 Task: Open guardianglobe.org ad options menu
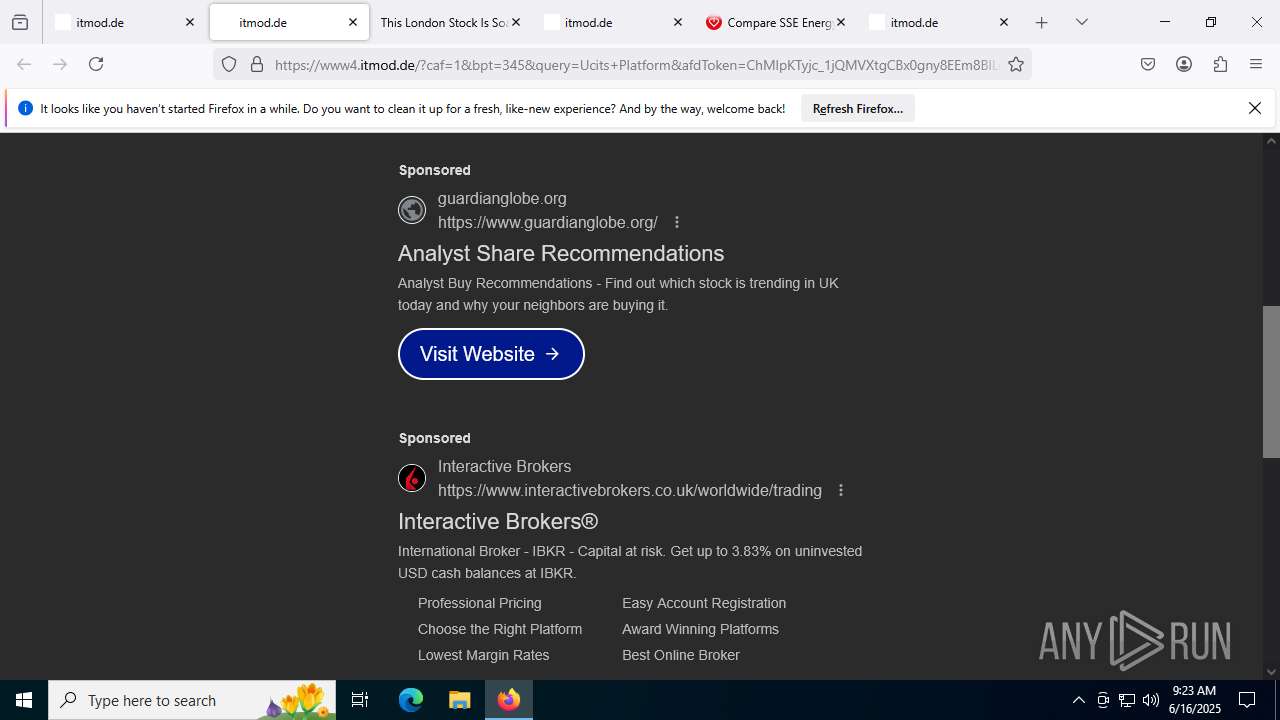[x=677, y=222]
